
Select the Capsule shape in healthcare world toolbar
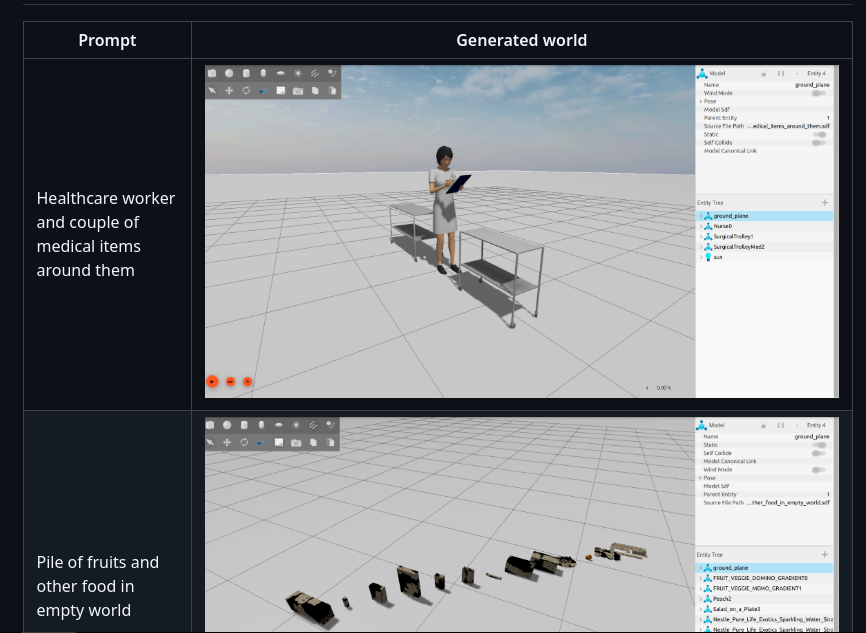tap(263, 73)
